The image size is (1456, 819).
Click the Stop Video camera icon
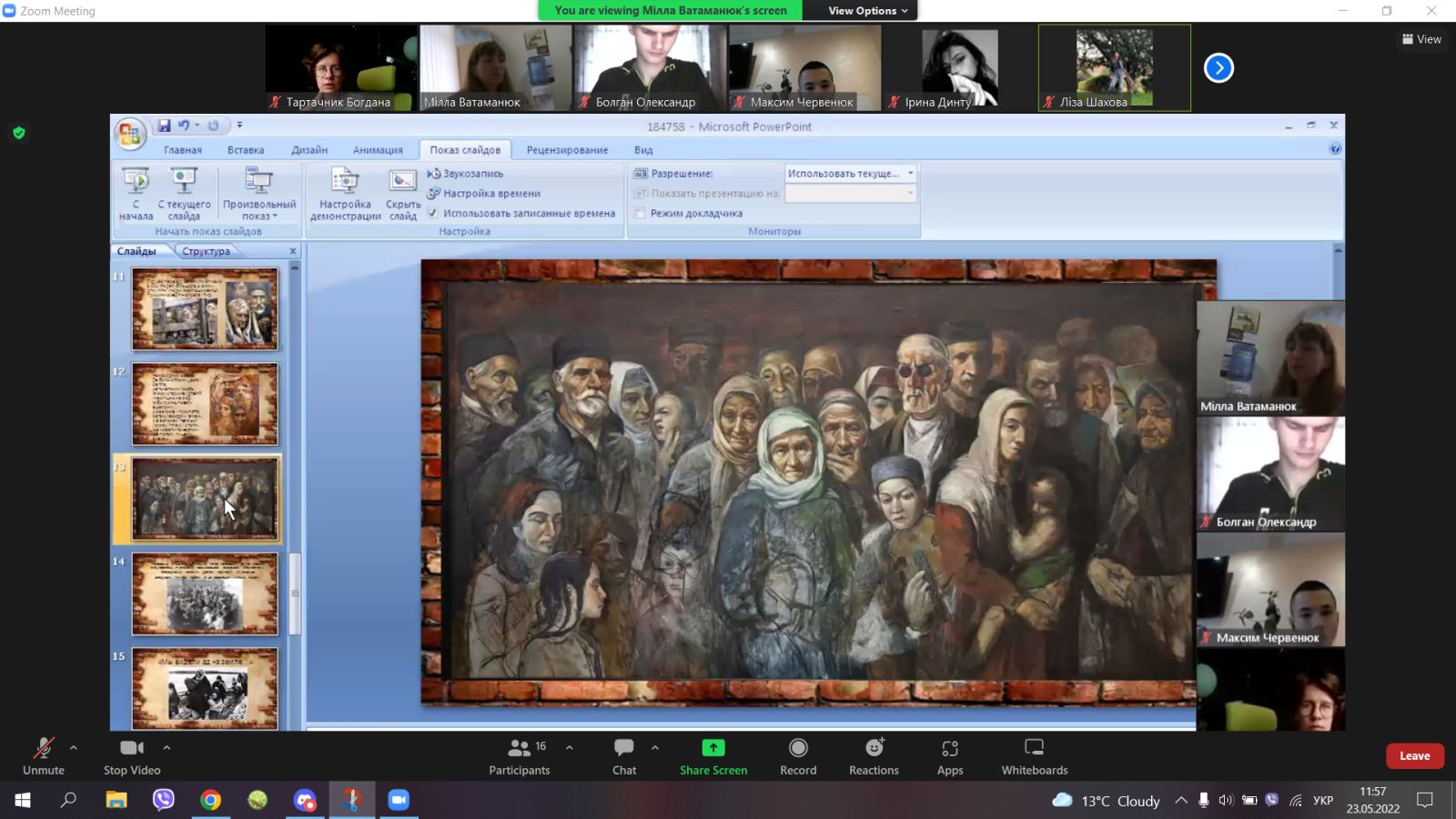(132, 748)
